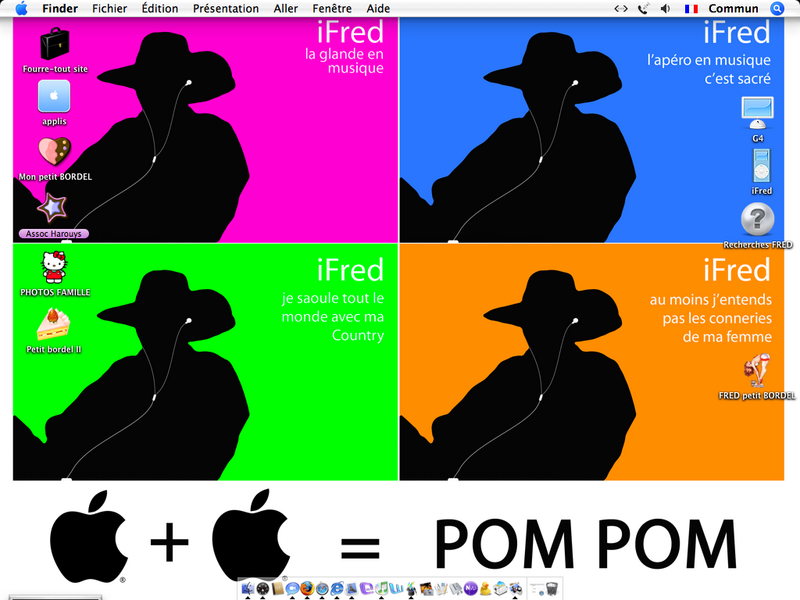
Task: Open the Fenêtre menu
Action: point(332,8)
